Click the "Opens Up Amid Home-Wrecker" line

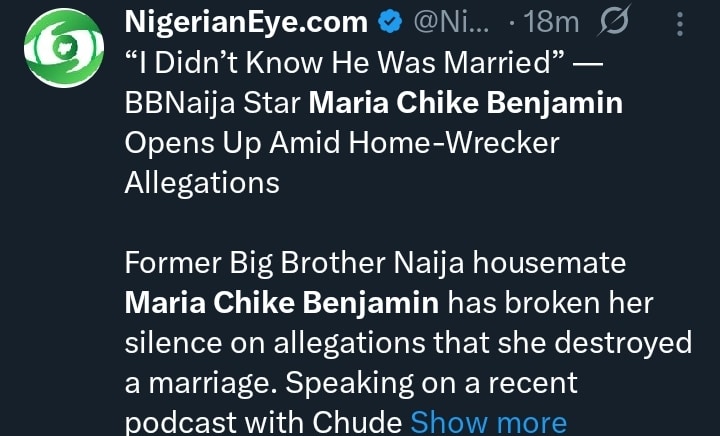coord(341,143)
